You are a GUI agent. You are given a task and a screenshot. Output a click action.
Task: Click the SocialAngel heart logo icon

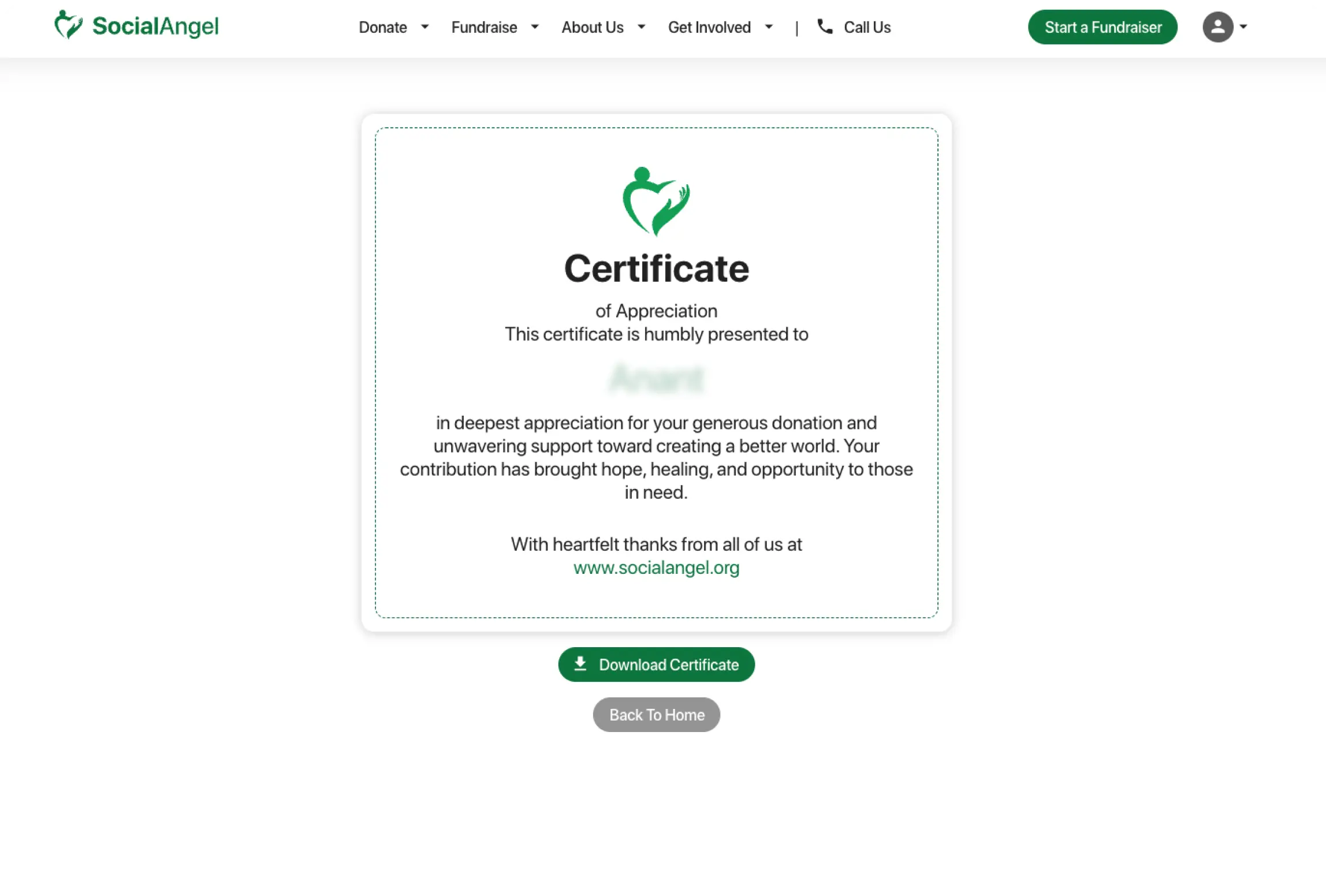(x=68, y=25)
